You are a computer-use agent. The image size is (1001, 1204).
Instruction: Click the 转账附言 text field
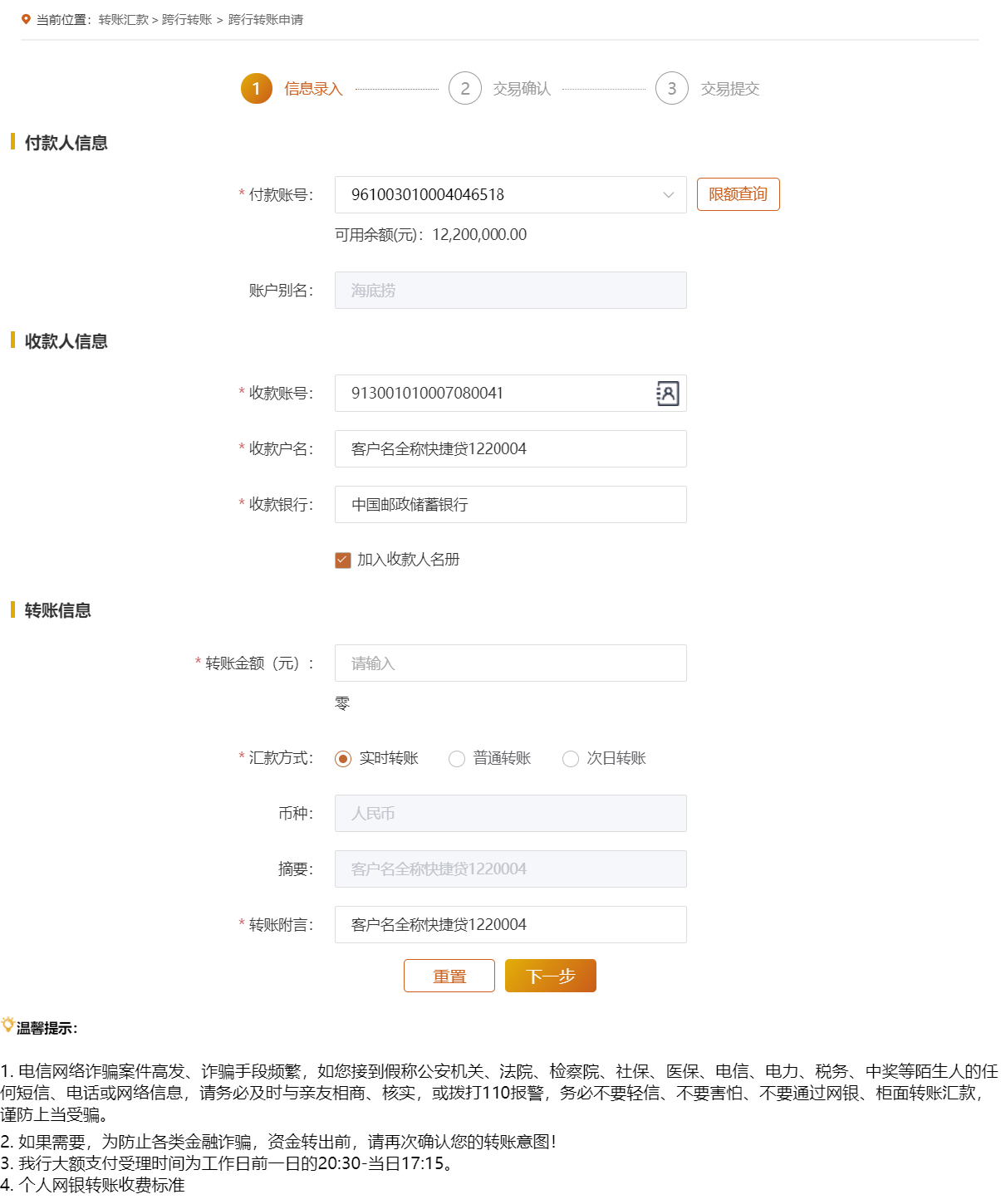click(509, 924)
